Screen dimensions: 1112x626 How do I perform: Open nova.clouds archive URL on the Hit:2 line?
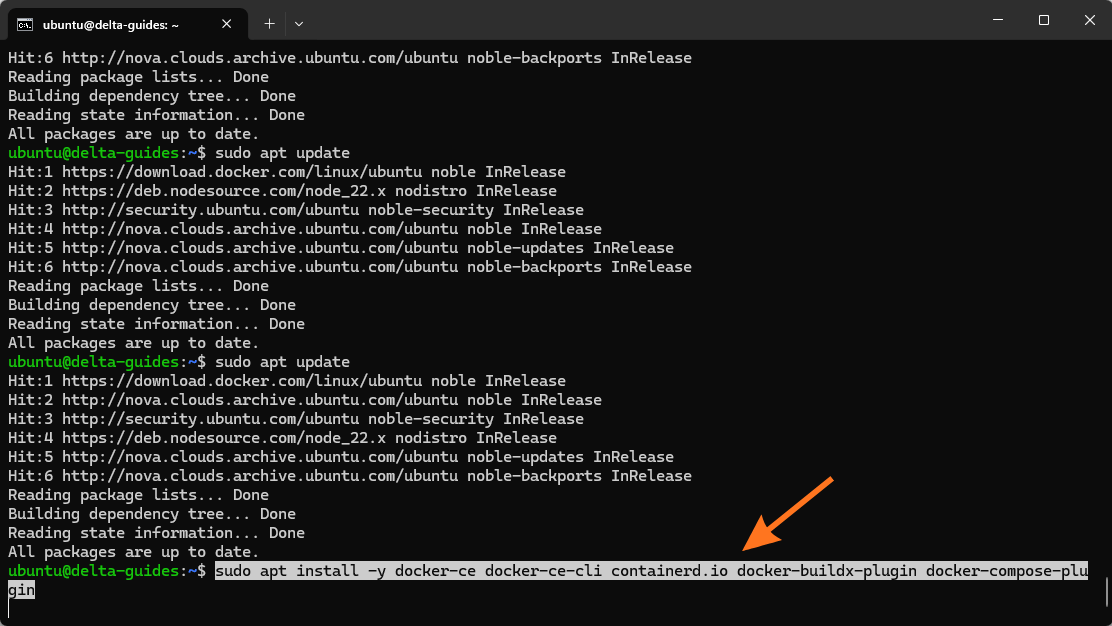(260, 400)
